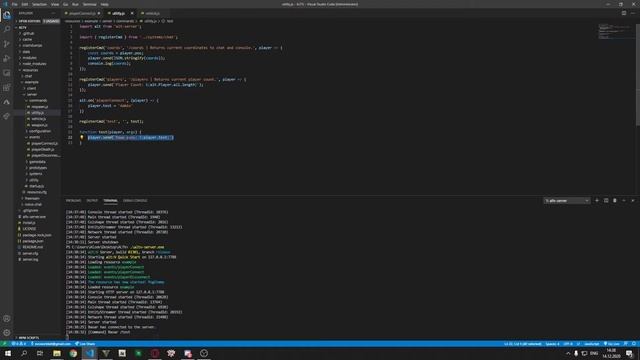Screen dimensions: 640x360
Task: Collapse the resources folder
Action: [30, 70]
